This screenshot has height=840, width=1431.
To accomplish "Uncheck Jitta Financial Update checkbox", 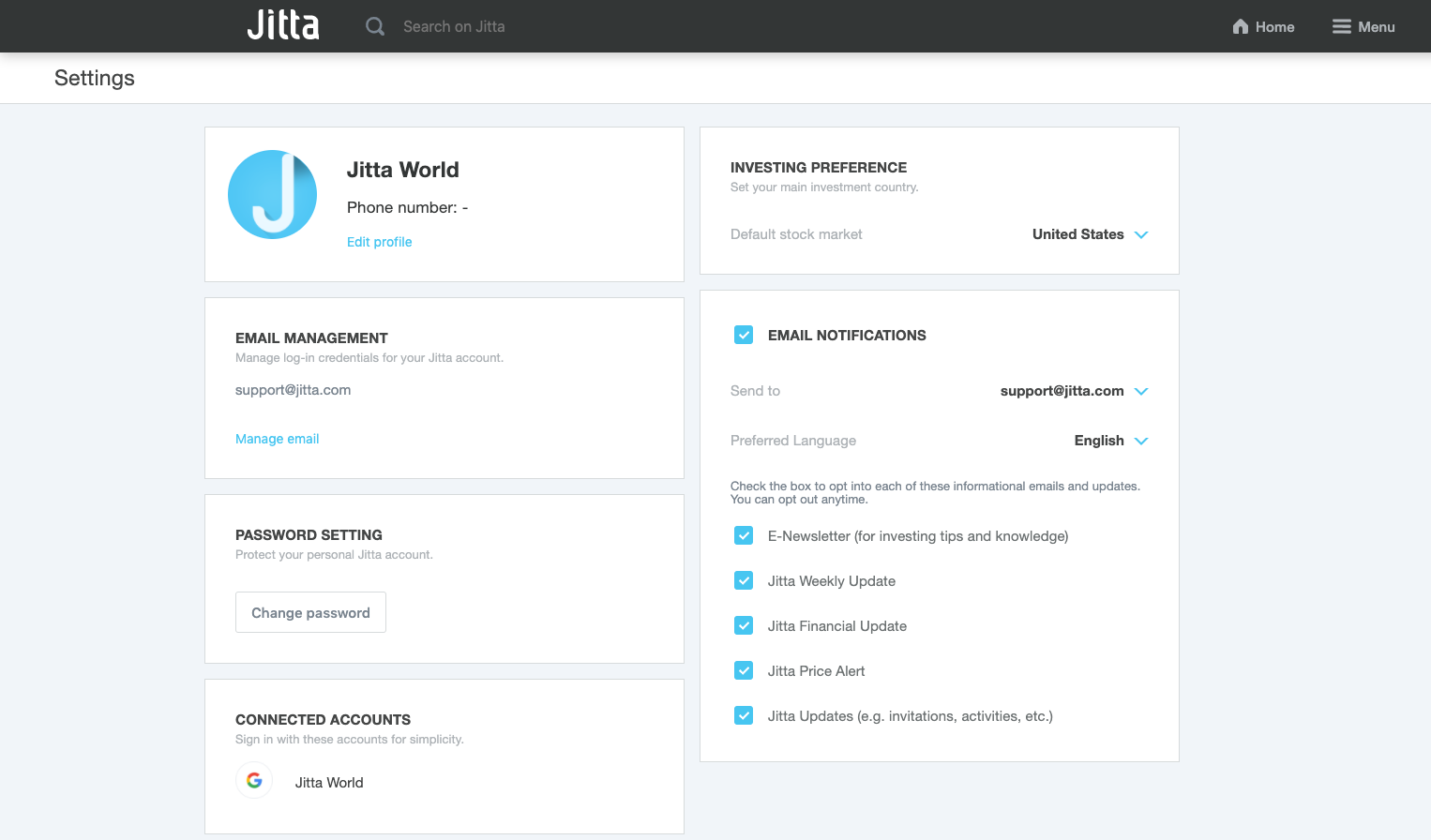I will 744,625.
